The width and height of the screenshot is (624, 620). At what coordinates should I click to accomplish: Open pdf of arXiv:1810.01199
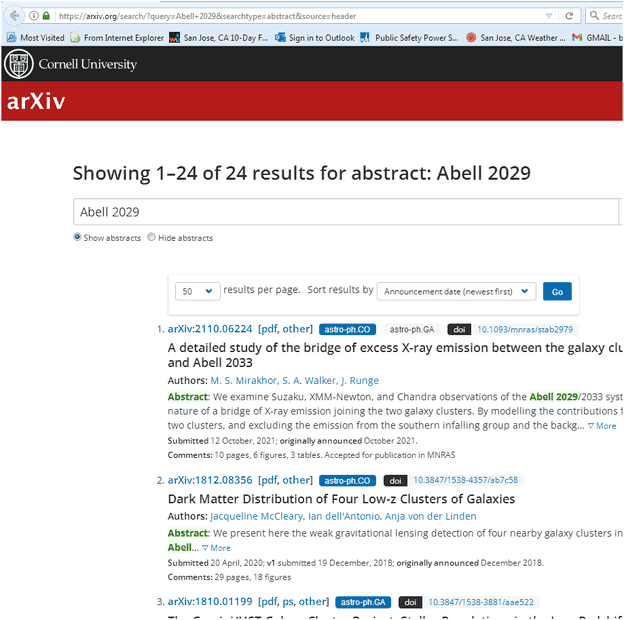pos(269,601)
